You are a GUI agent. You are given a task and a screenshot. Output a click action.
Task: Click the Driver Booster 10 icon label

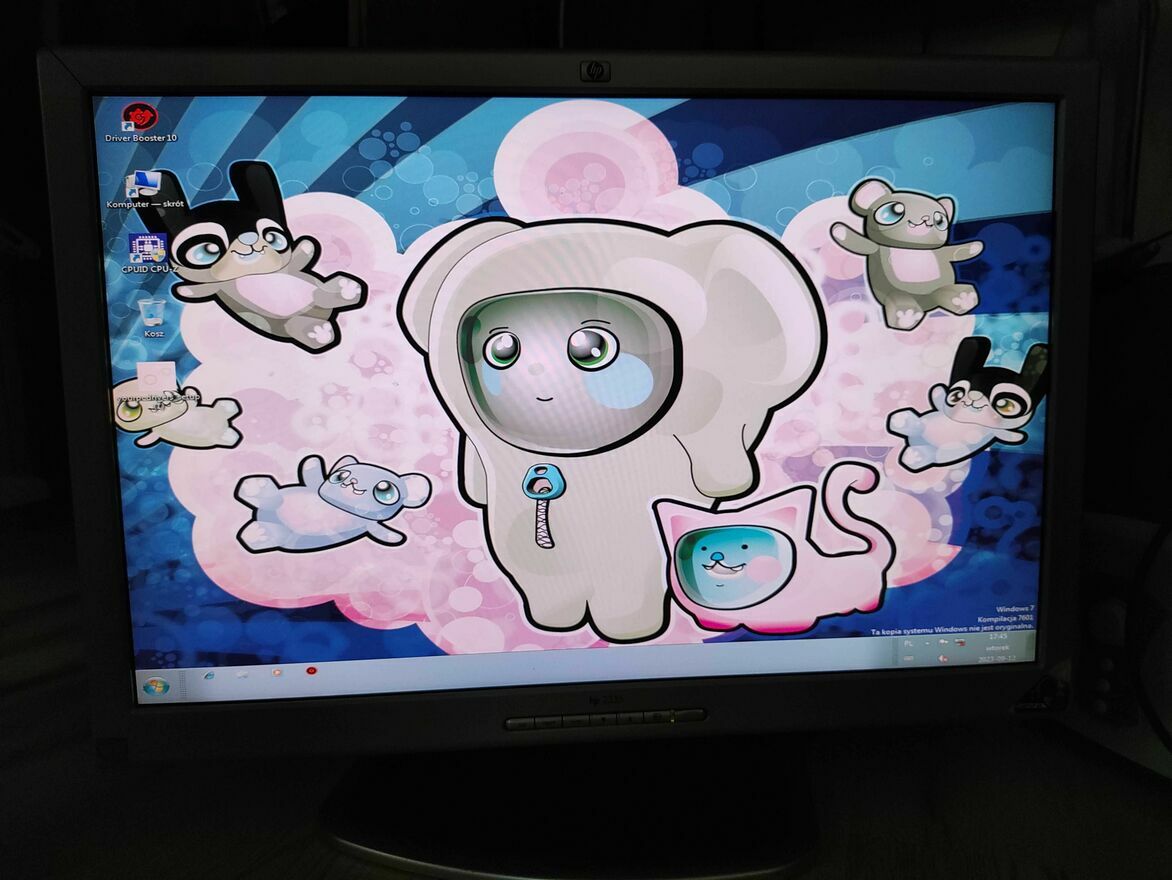point(141,138)
